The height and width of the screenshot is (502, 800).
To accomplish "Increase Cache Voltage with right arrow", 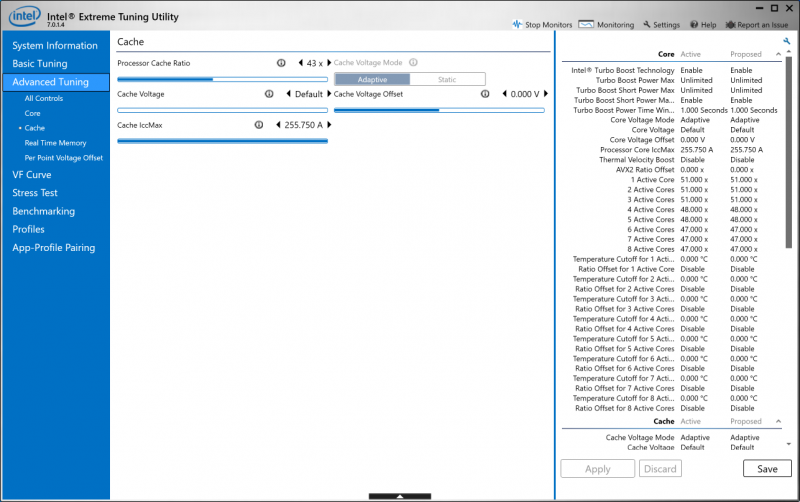I will click(329, 94).
